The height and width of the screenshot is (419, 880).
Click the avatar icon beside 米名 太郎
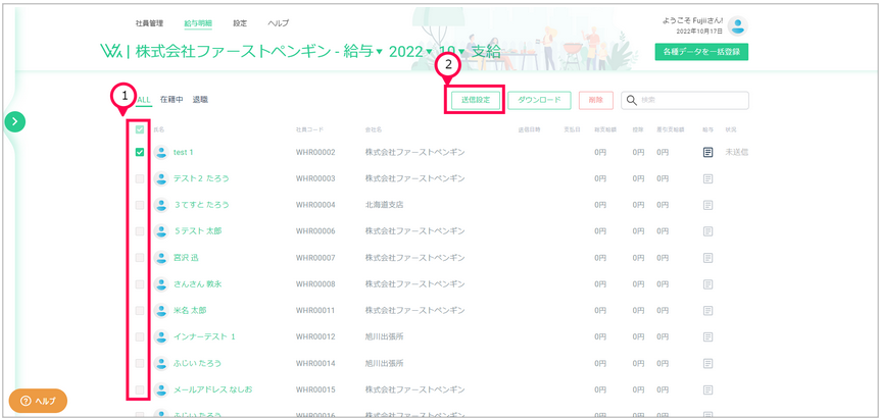[x=162, y=310]
